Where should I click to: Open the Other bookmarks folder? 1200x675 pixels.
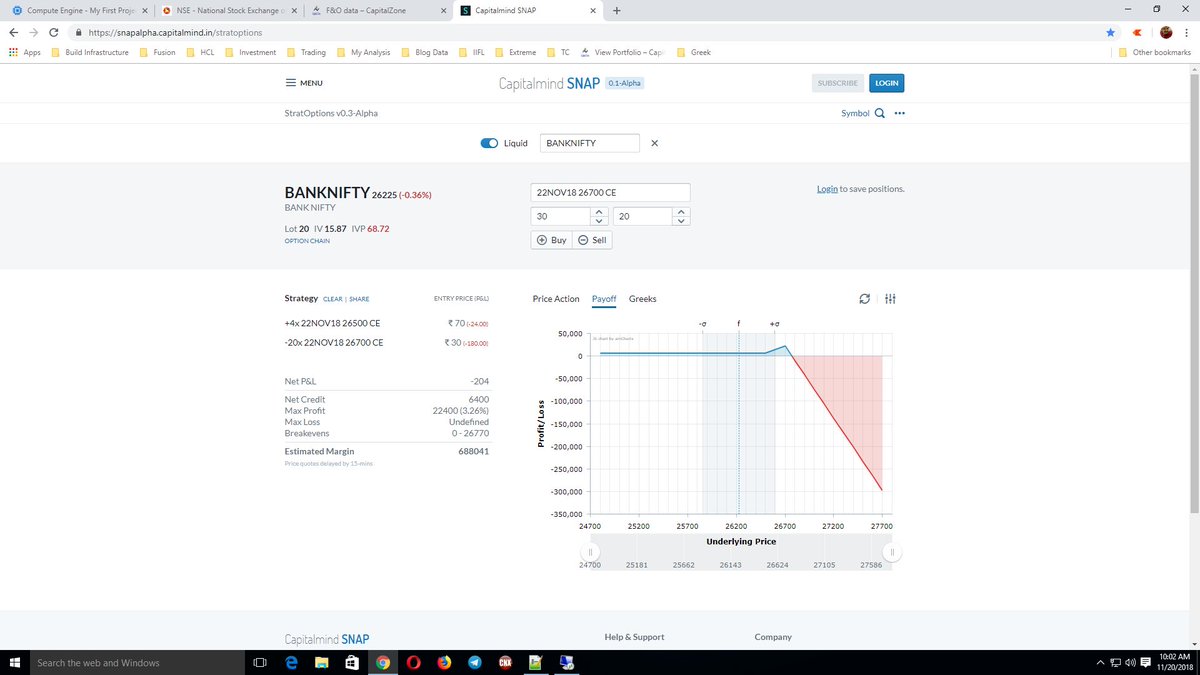click(1154, 52)
